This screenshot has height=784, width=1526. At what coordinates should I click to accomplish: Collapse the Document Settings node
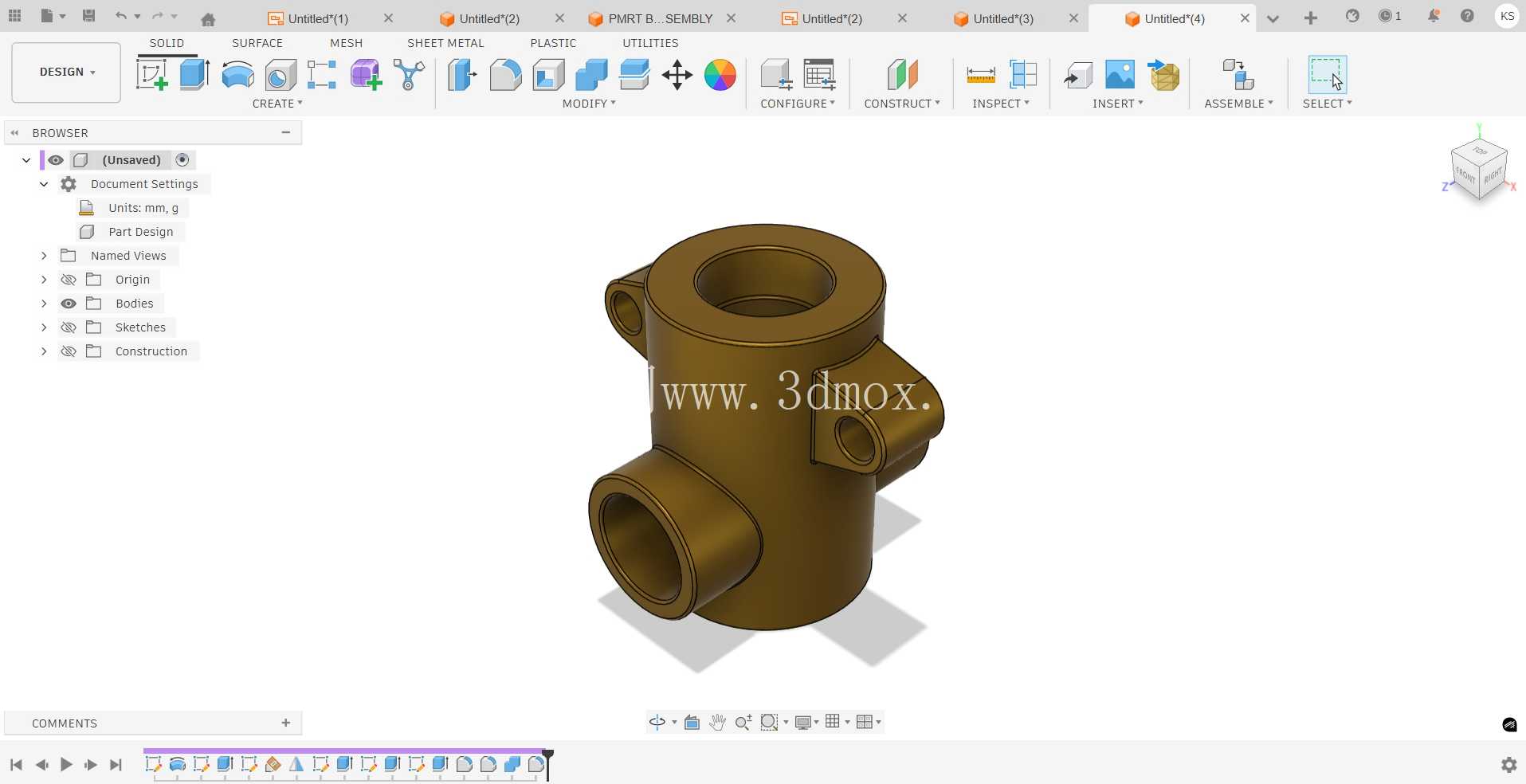point(44,184)
